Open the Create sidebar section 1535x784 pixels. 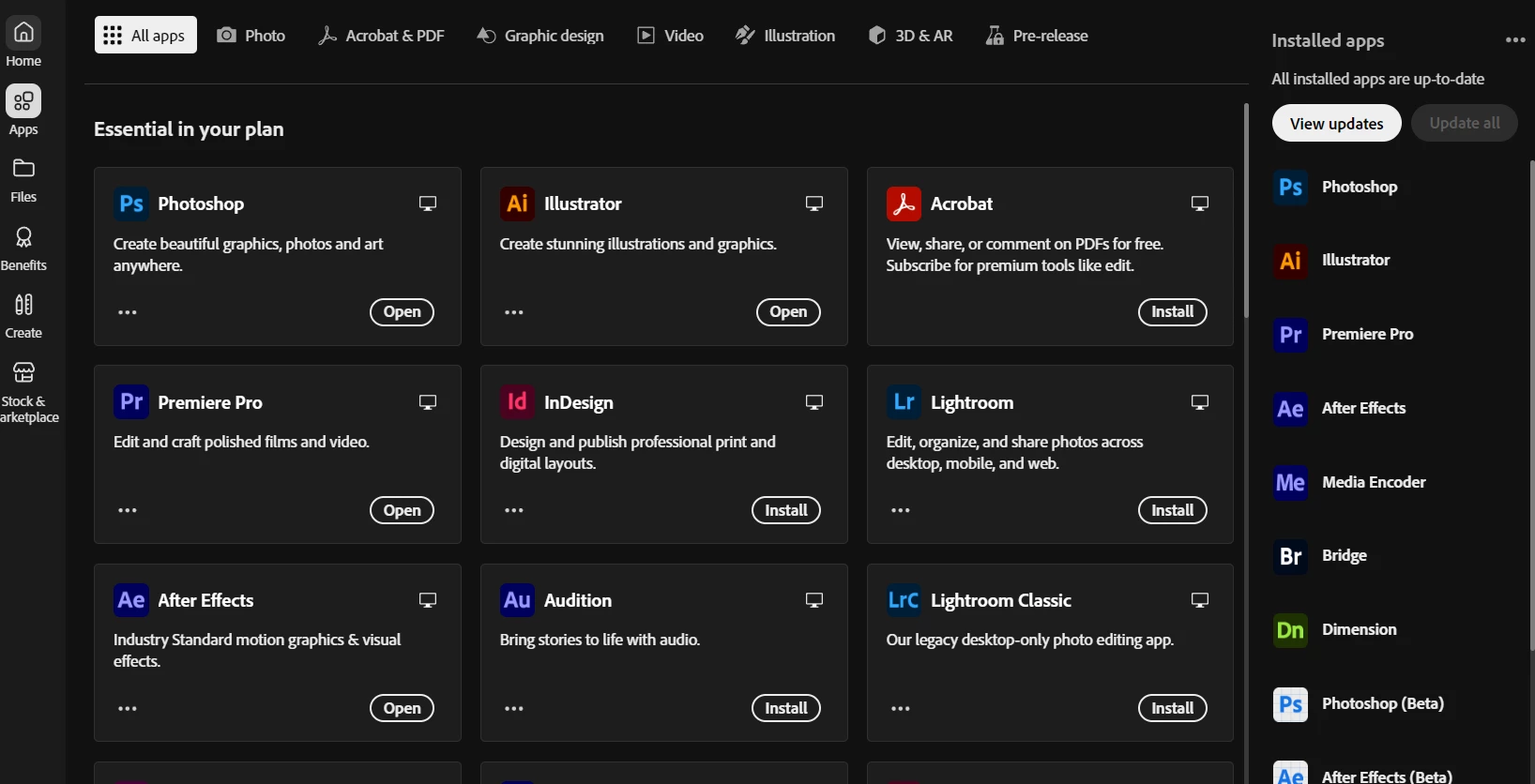pos(23,316)
